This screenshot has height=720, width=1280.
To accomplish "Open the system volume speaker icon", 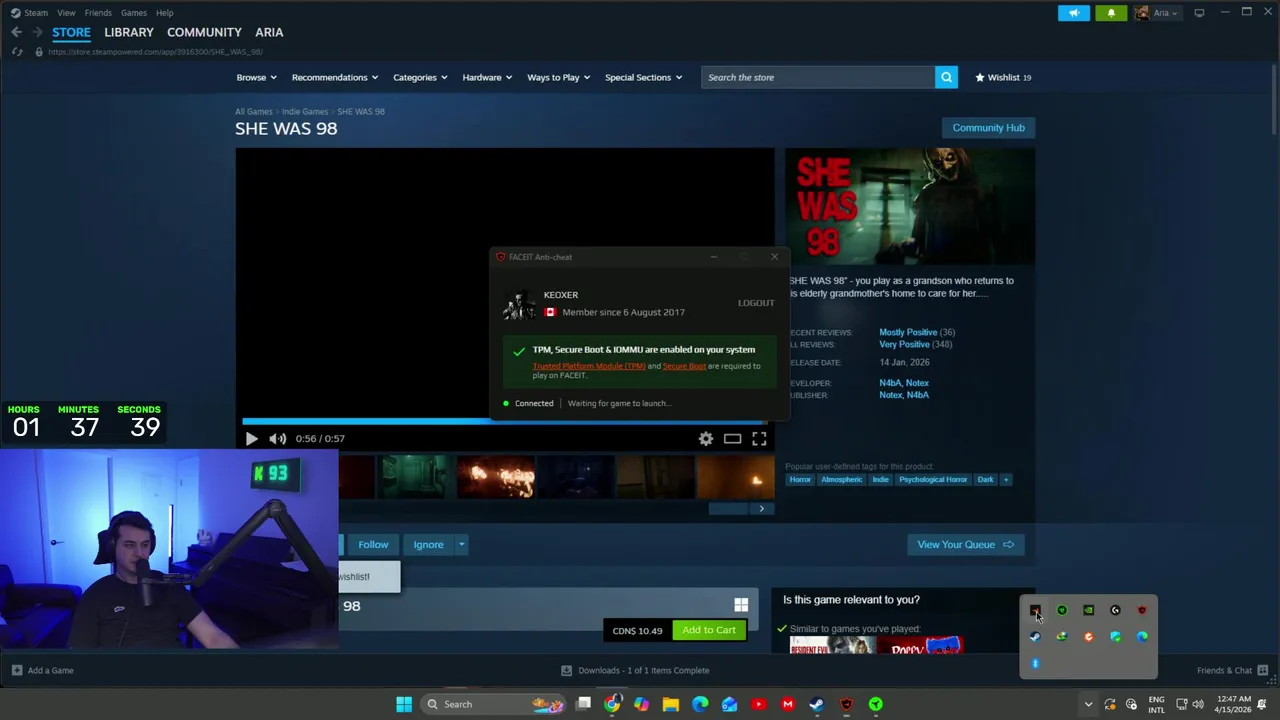I will click(x=1198, y=704).
